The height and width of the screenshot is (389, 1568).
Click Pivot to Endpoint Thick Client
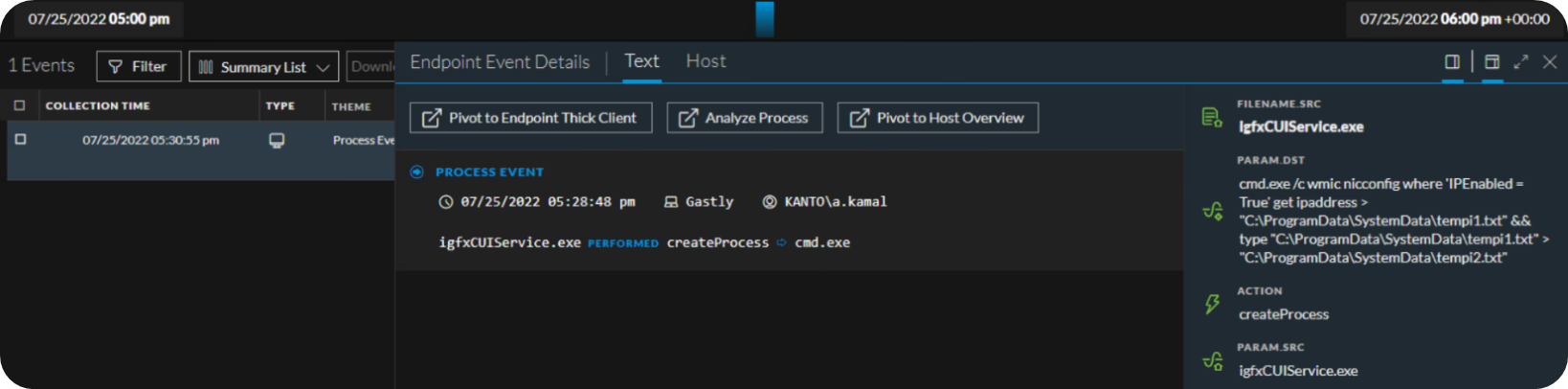pyautogui.click(x=530, y=118)
